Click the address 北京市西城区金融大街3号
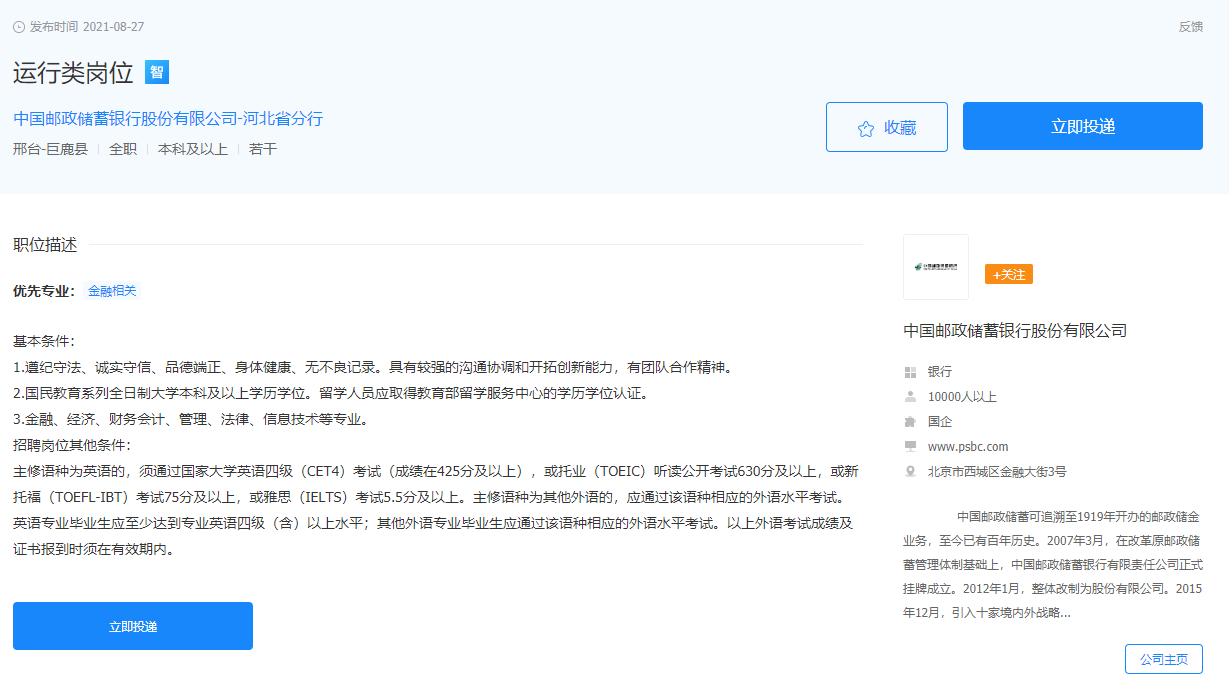The image size is (1229, 695). click(997, 472)
